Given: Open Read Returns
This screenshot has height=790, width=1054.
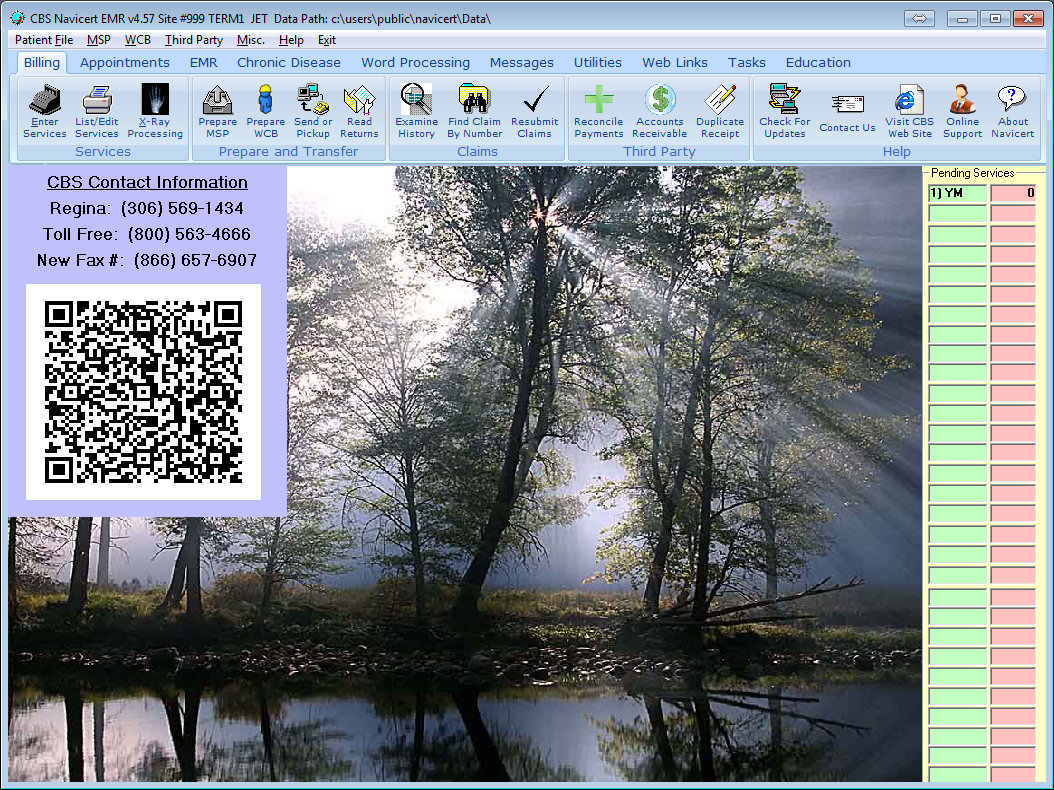Looking at the screenshot, I should 359,110.
